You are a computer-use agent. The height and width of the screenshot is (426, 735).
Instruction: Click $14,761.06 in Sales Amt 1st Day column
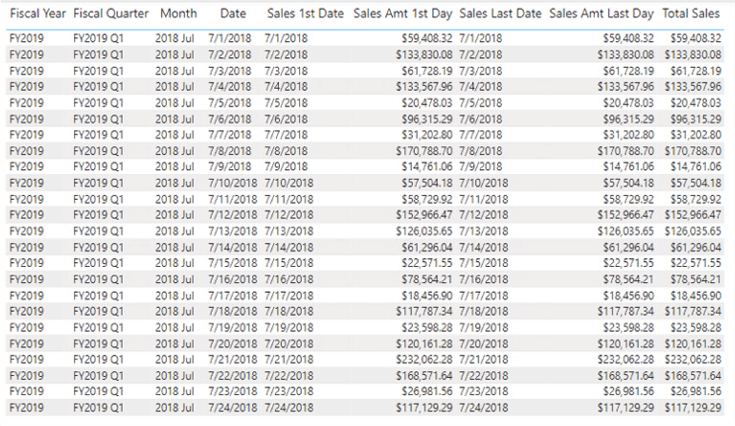point(418,167)
